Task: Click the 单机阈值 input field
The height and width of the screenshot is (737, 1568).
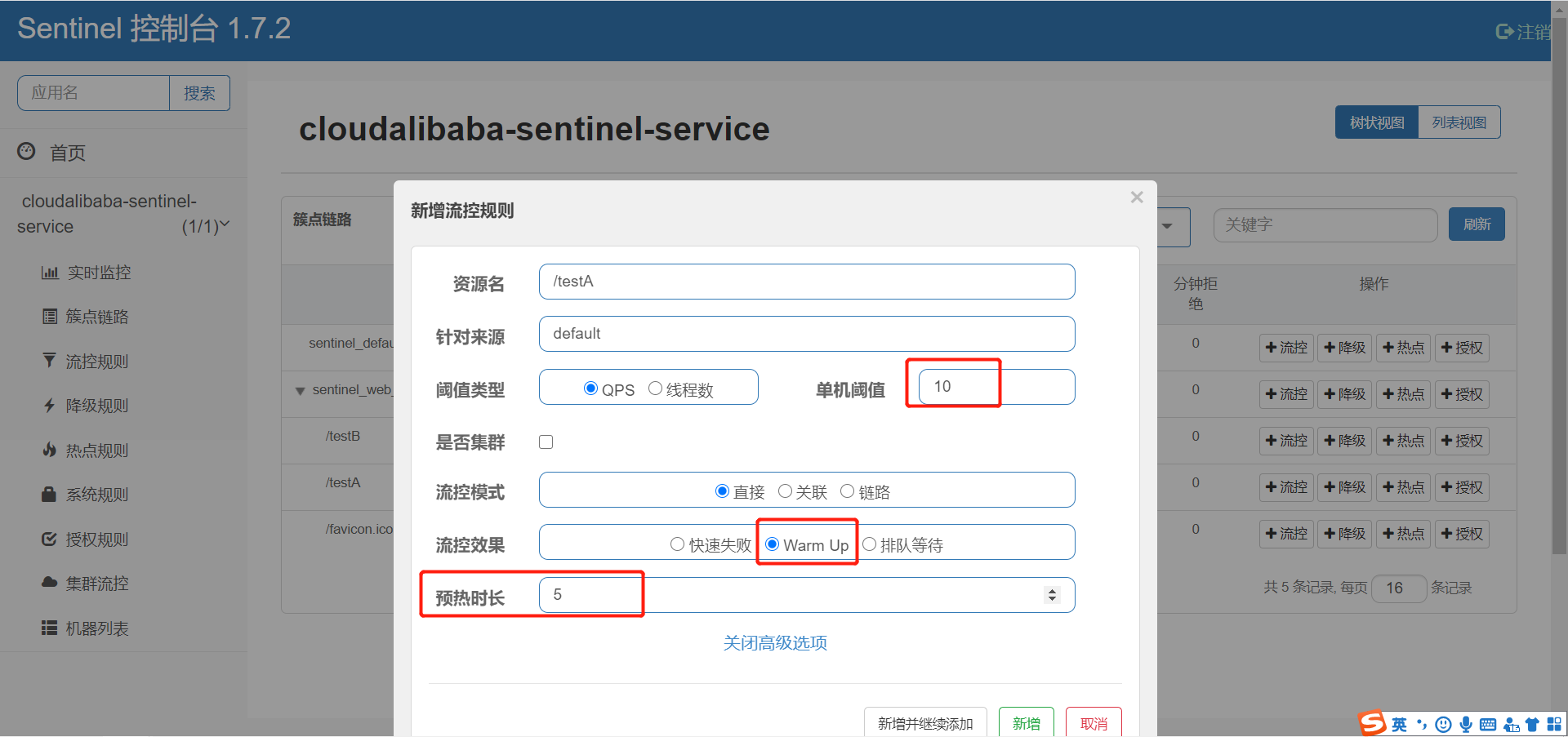Action: [x=996, y=387]
